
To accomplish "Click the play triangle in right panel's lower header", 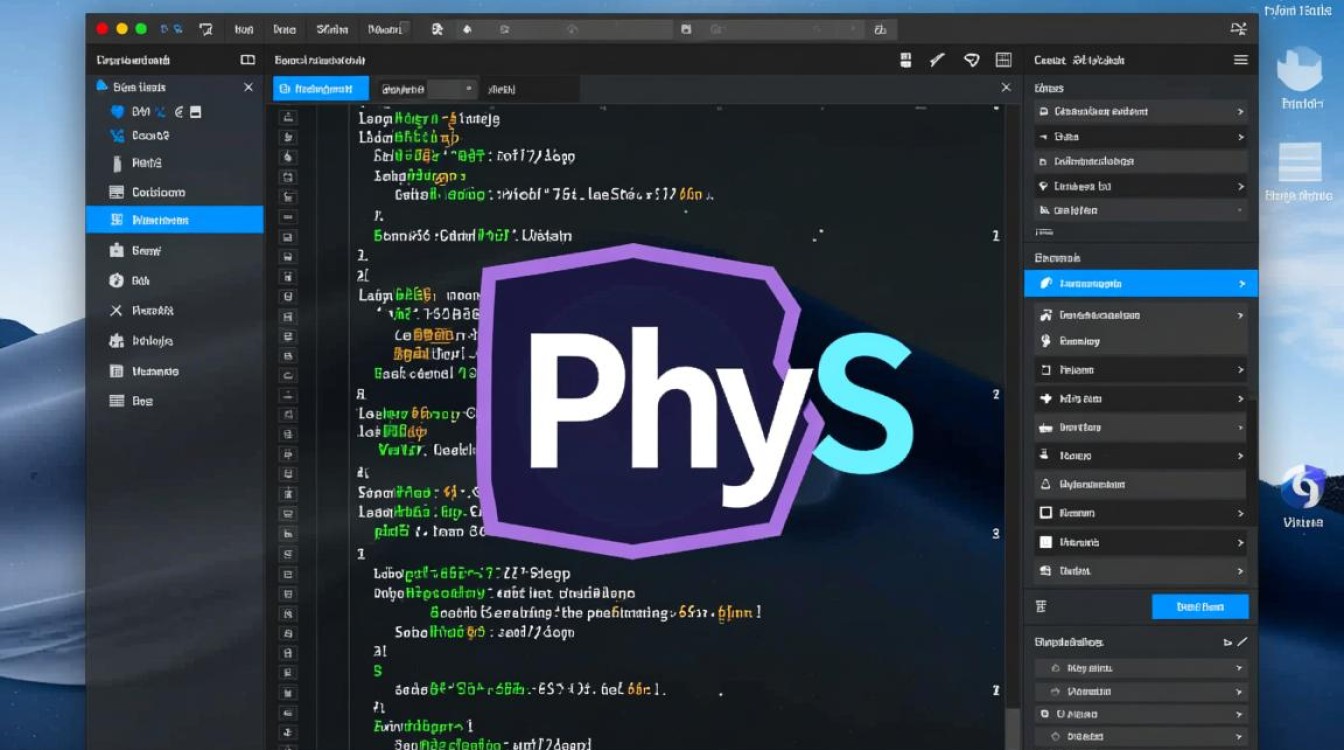I will pyautogui.click(x=1228, y=642).
